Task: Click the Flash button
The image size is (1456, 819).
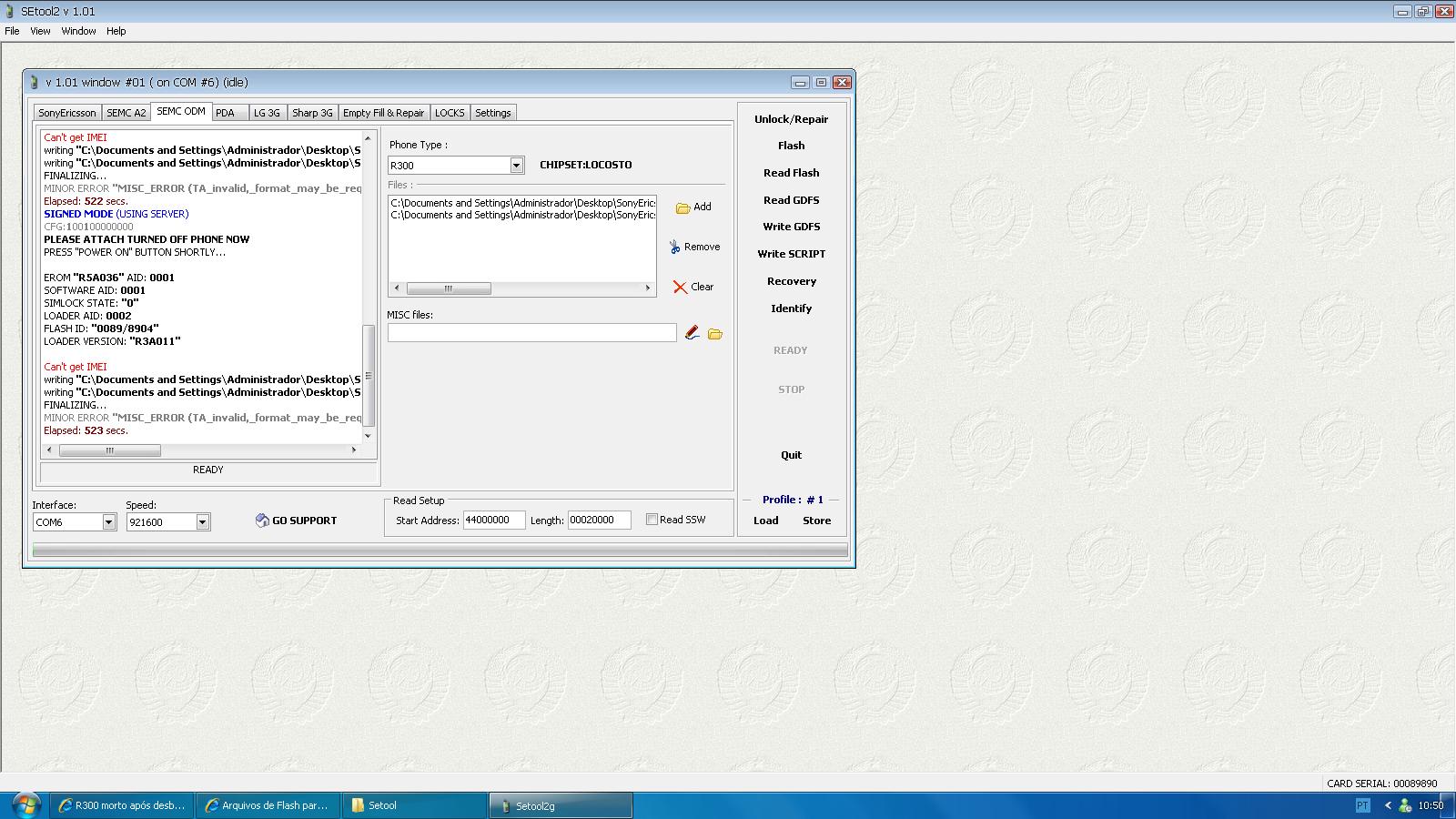Action: [792, 146]
